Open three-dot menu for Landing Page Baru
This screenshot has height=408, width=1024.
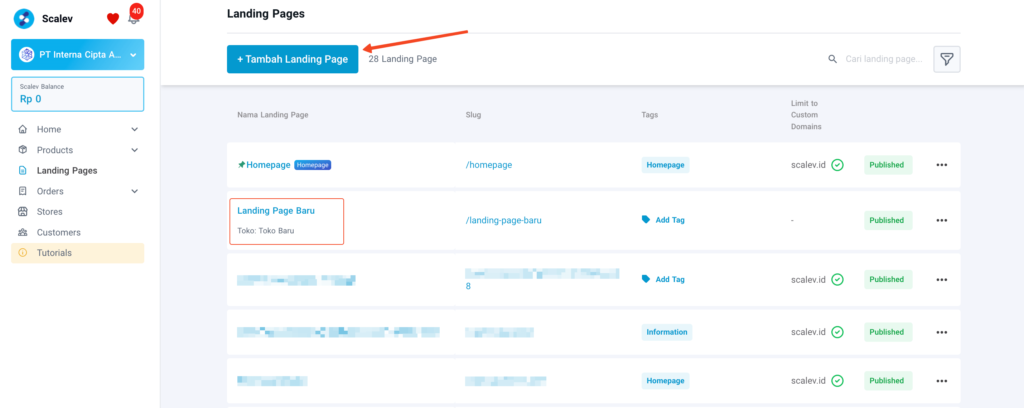click(x=942, y=220)
